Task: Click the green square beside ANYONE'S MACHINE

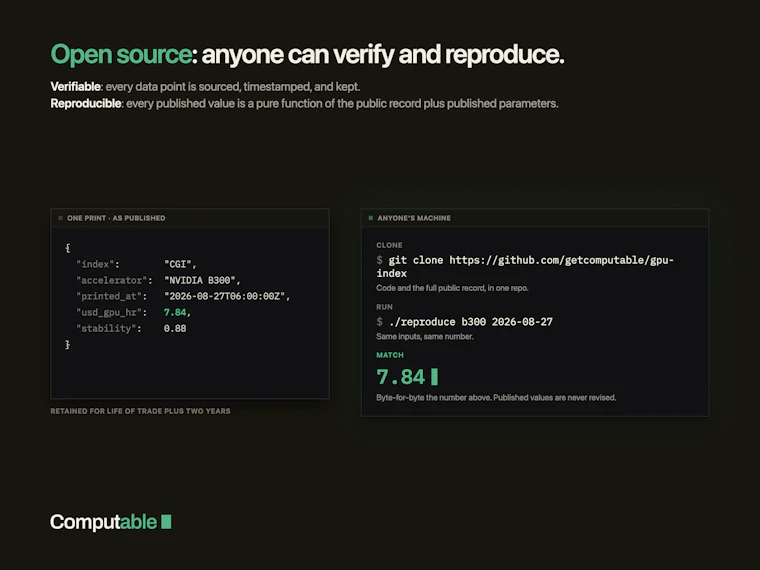Action: point(371,218)
